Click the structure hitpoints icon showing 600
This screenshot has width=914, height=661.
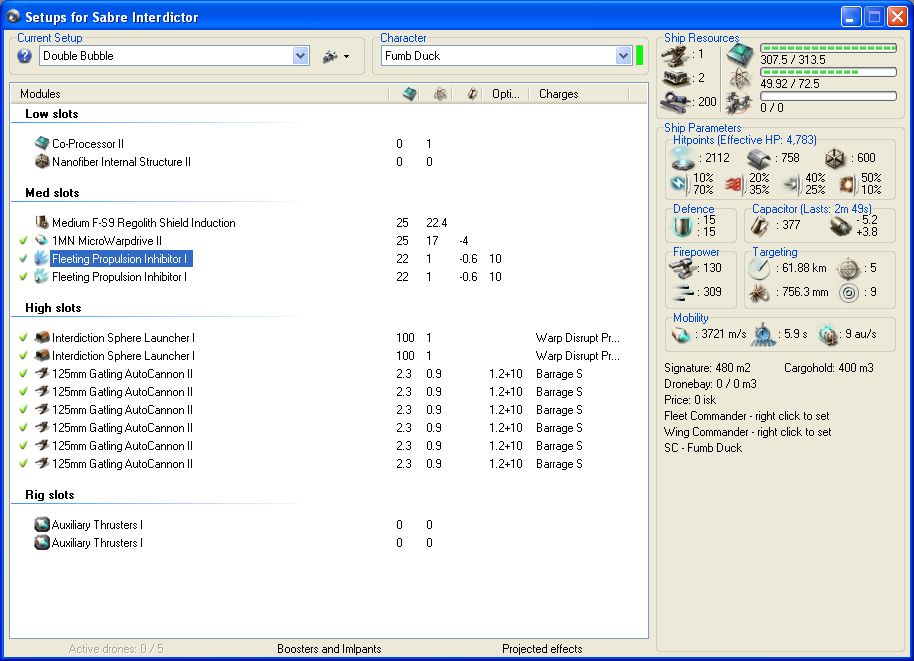coord(835,158)
